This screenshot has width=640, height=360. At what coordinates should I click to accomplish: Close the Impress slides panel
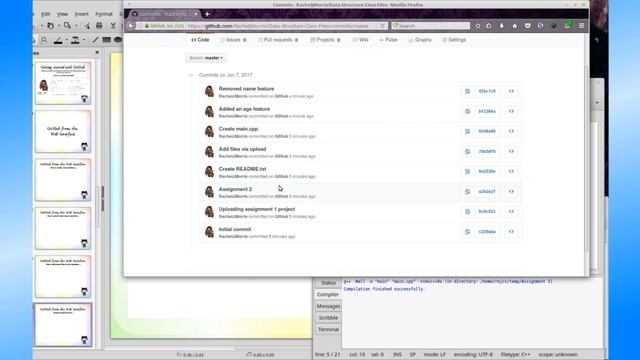[97, 53]
